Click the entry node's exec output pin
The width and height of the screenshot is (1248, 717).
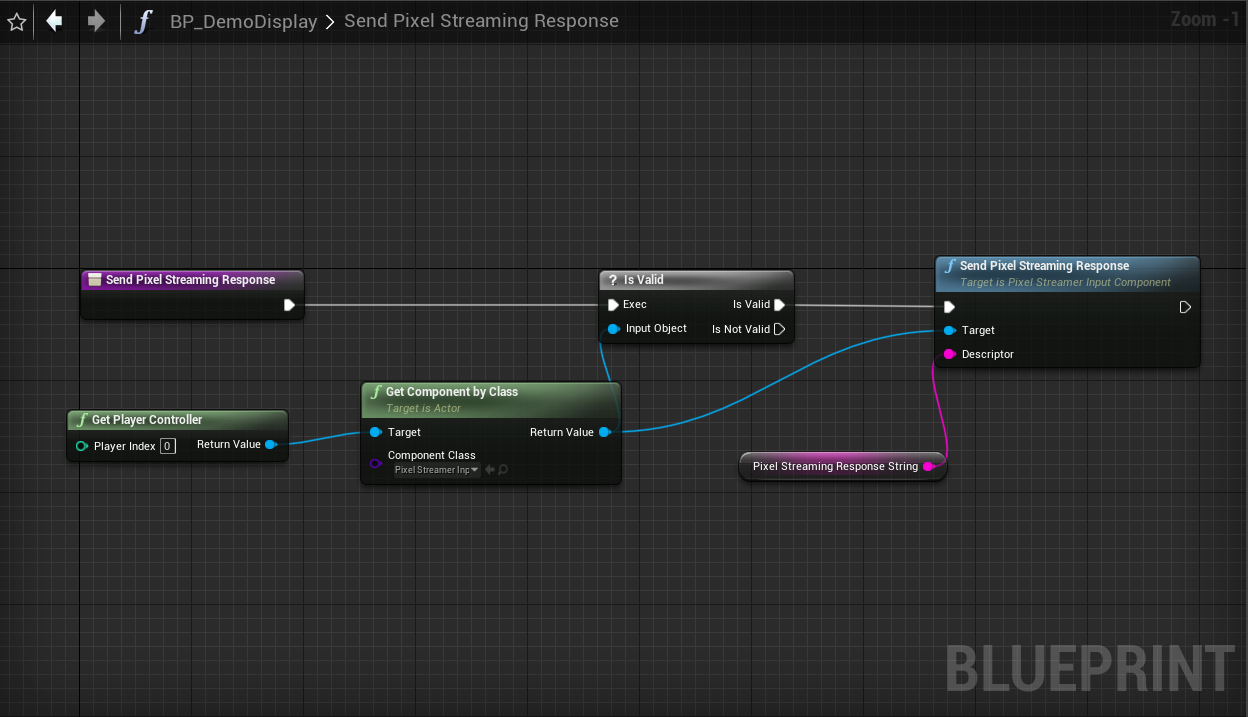(289, 305)
